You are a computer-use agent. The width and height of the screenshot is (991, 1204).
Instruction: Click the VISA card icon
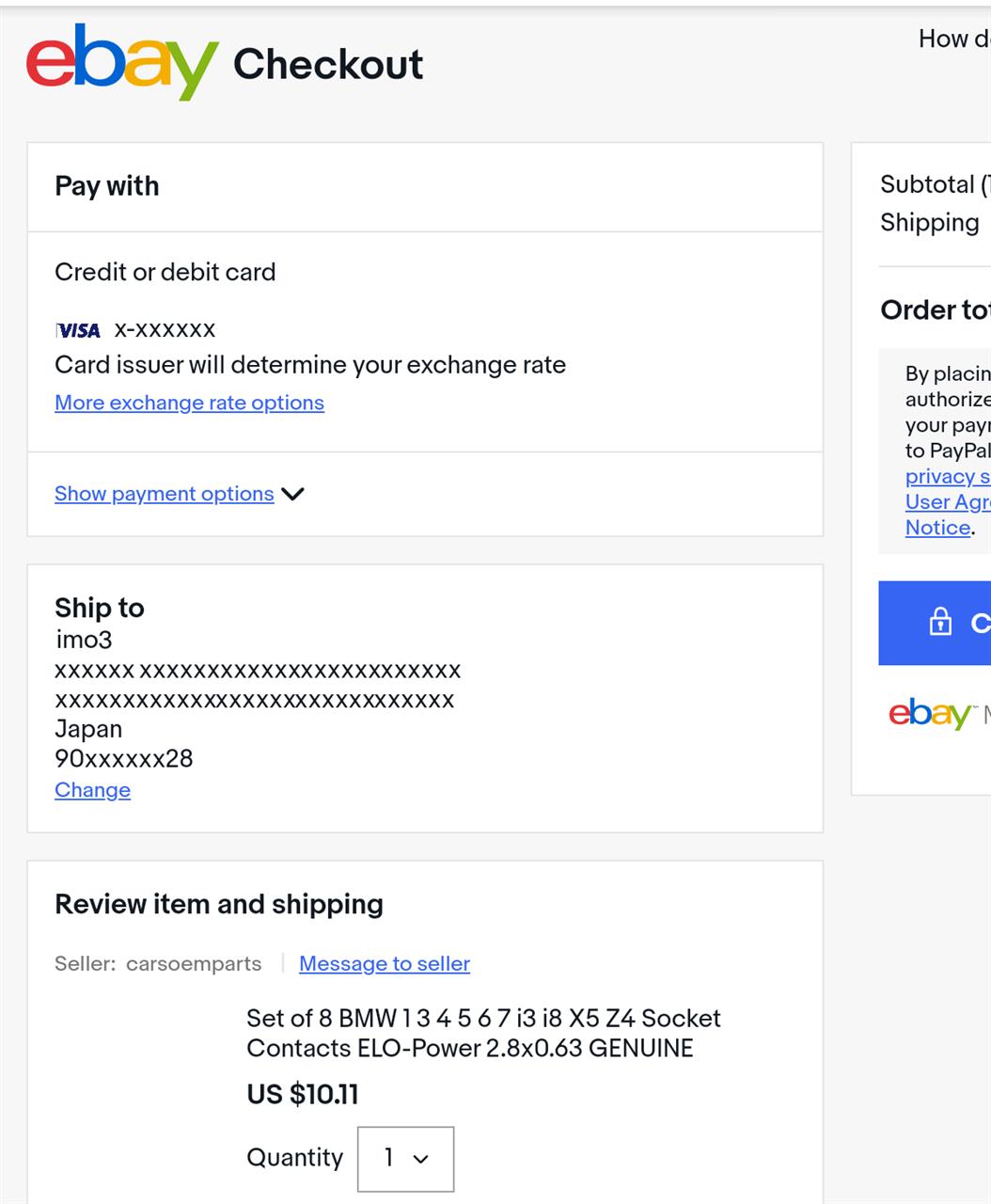[78, 330]
